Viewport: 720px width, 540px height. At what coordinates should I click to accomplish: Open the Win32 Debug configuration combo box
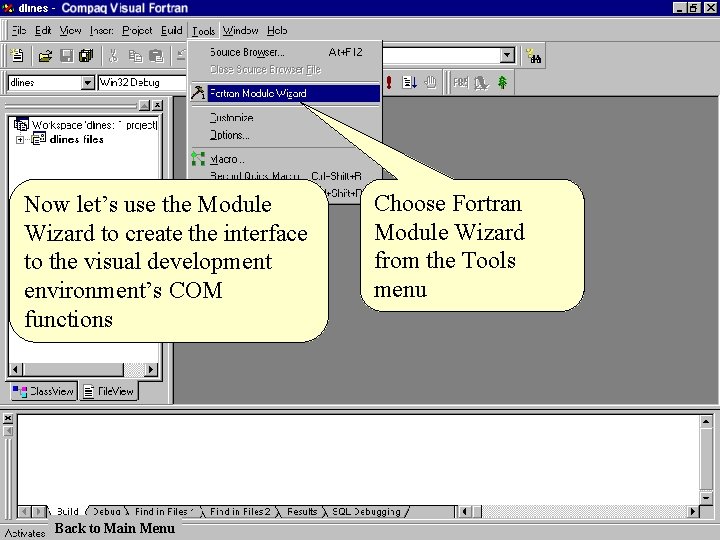click(x=142, y=83)
